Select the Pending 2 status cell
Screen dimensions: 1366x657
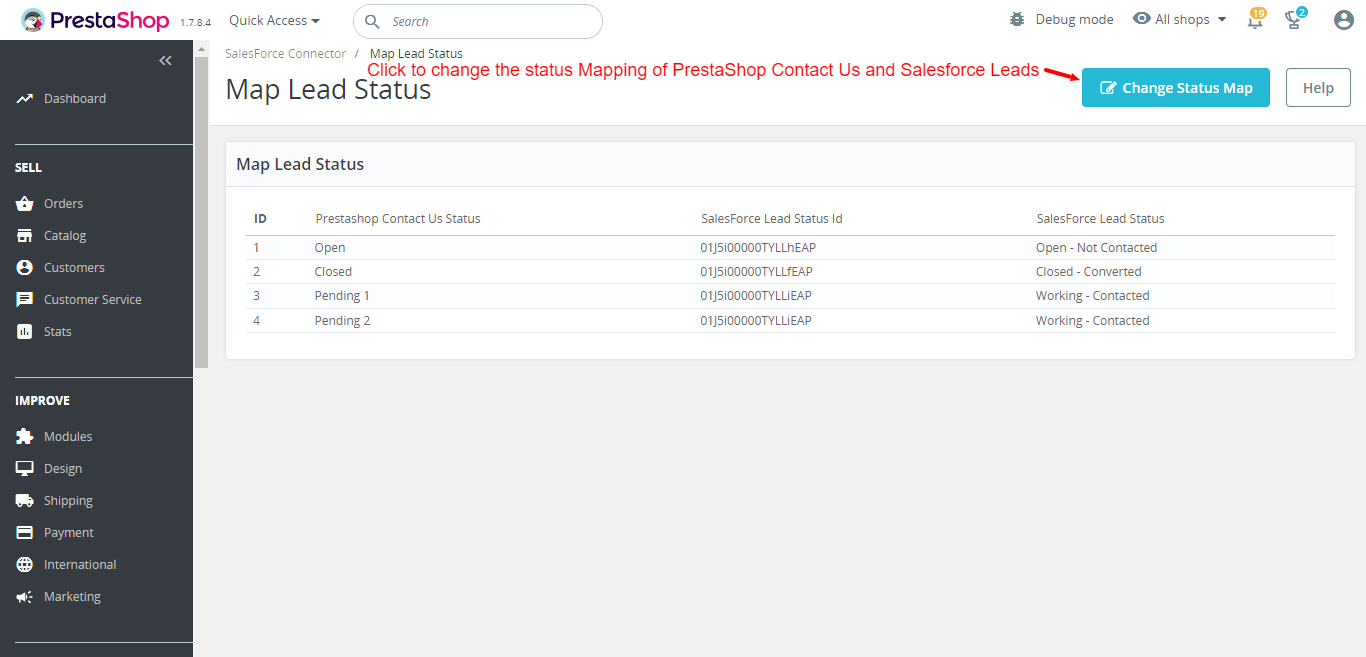click(342, 321)
